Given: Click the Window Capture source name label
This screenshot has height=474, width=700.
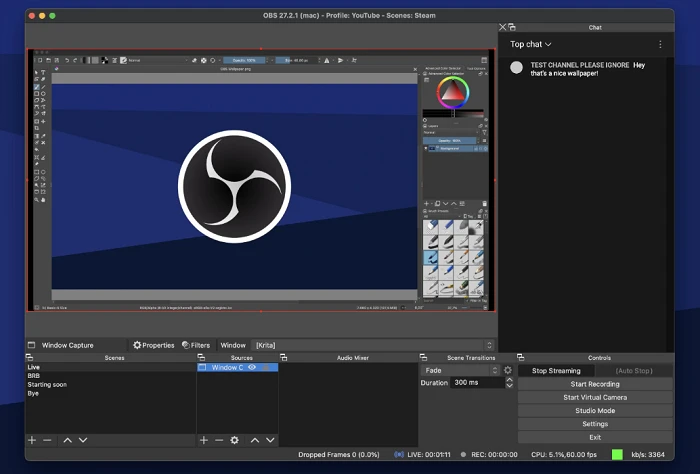Looking at the screenshot, I should (x=67, y=345).
